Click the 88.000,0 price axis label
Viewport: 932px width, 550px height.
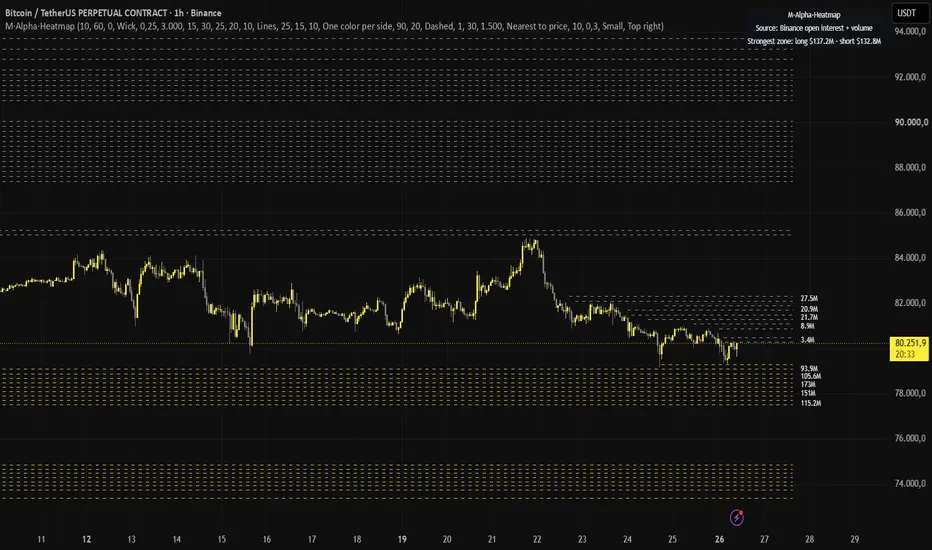(x=910, y=167)
